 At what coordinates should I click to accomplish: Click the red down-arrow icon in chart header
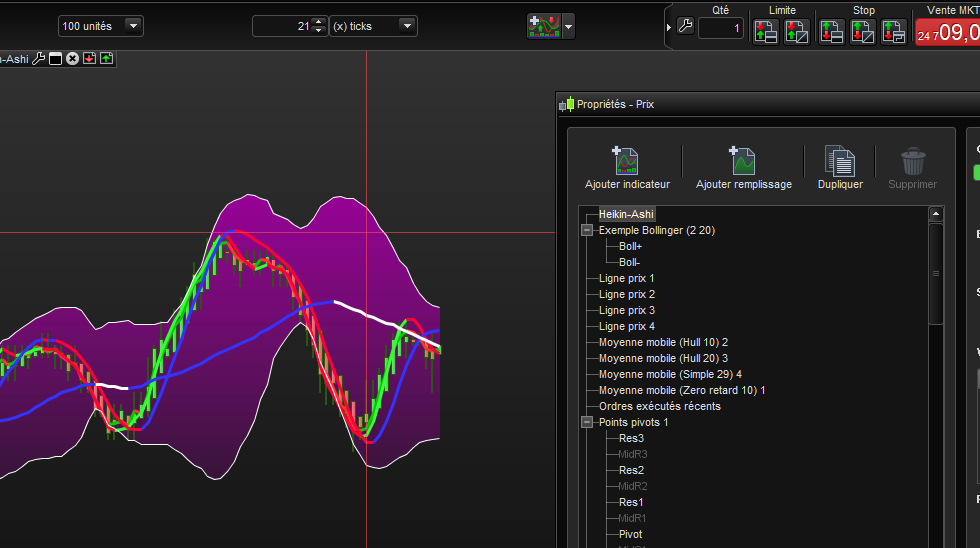(89, 59)
